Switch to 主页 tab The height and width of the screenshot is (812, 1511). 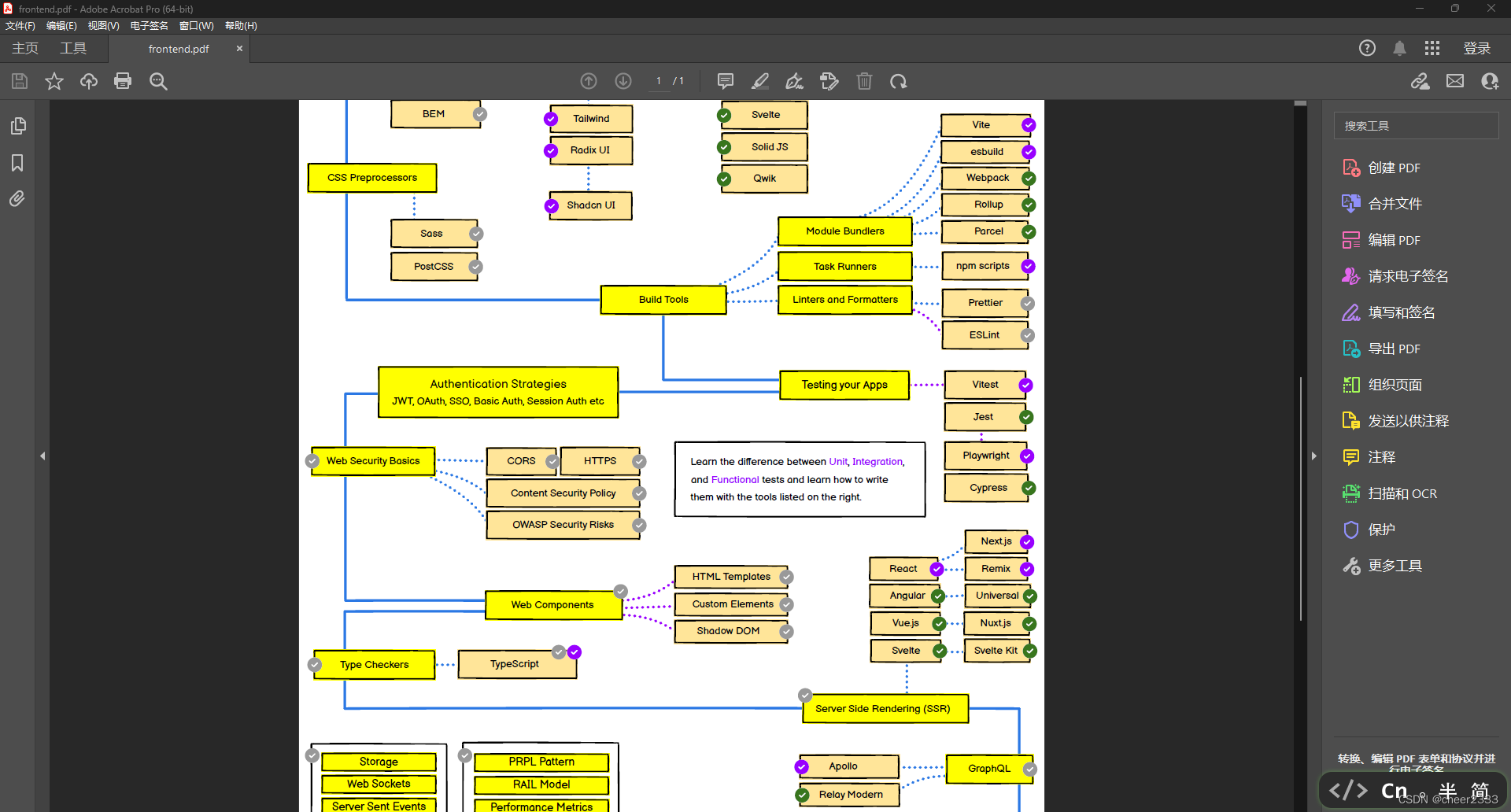pyautogui.click(x=25, y=48)
